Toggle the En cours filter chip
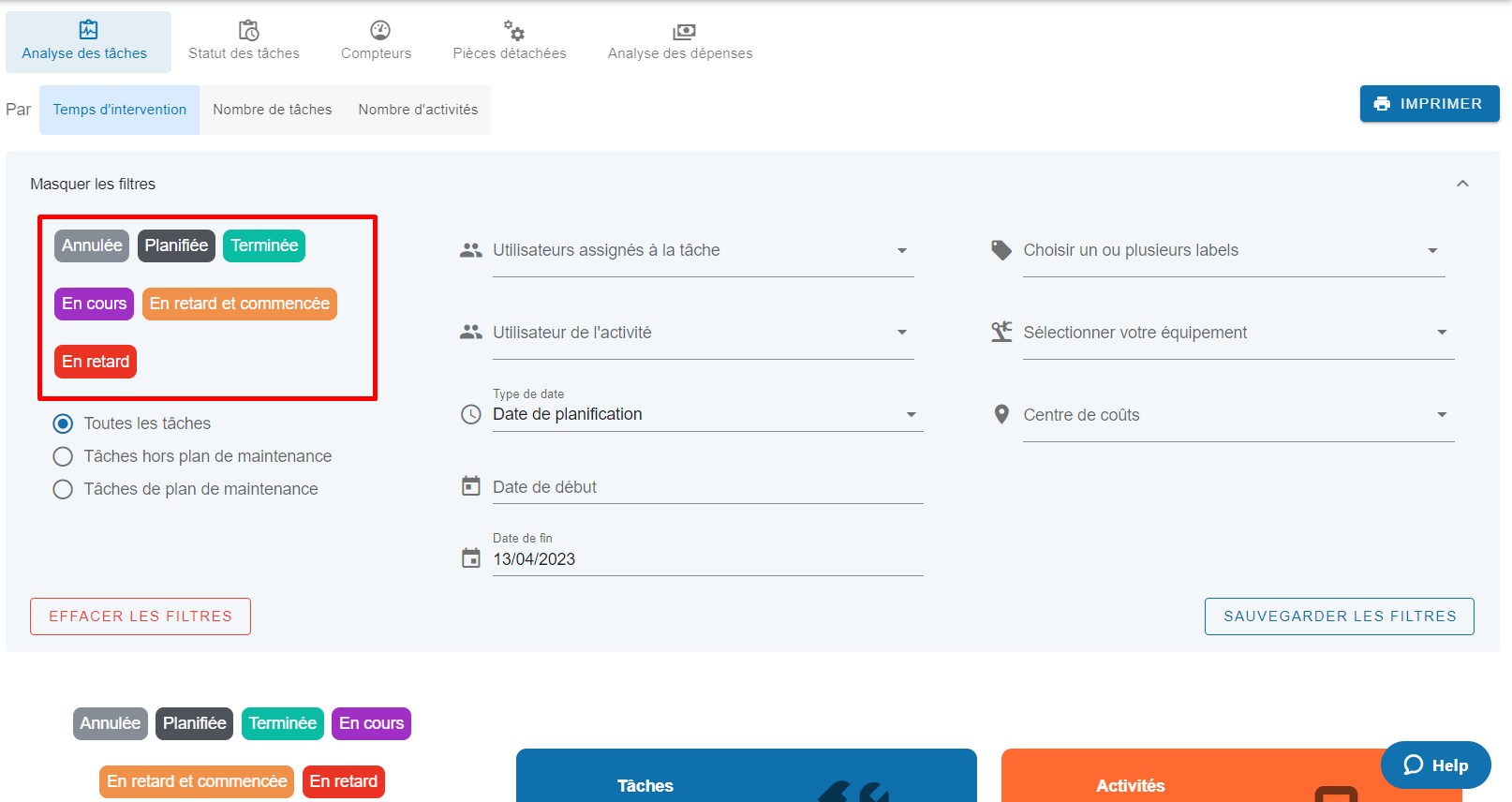Viewport: 1512px width, 802px height. 94,304
